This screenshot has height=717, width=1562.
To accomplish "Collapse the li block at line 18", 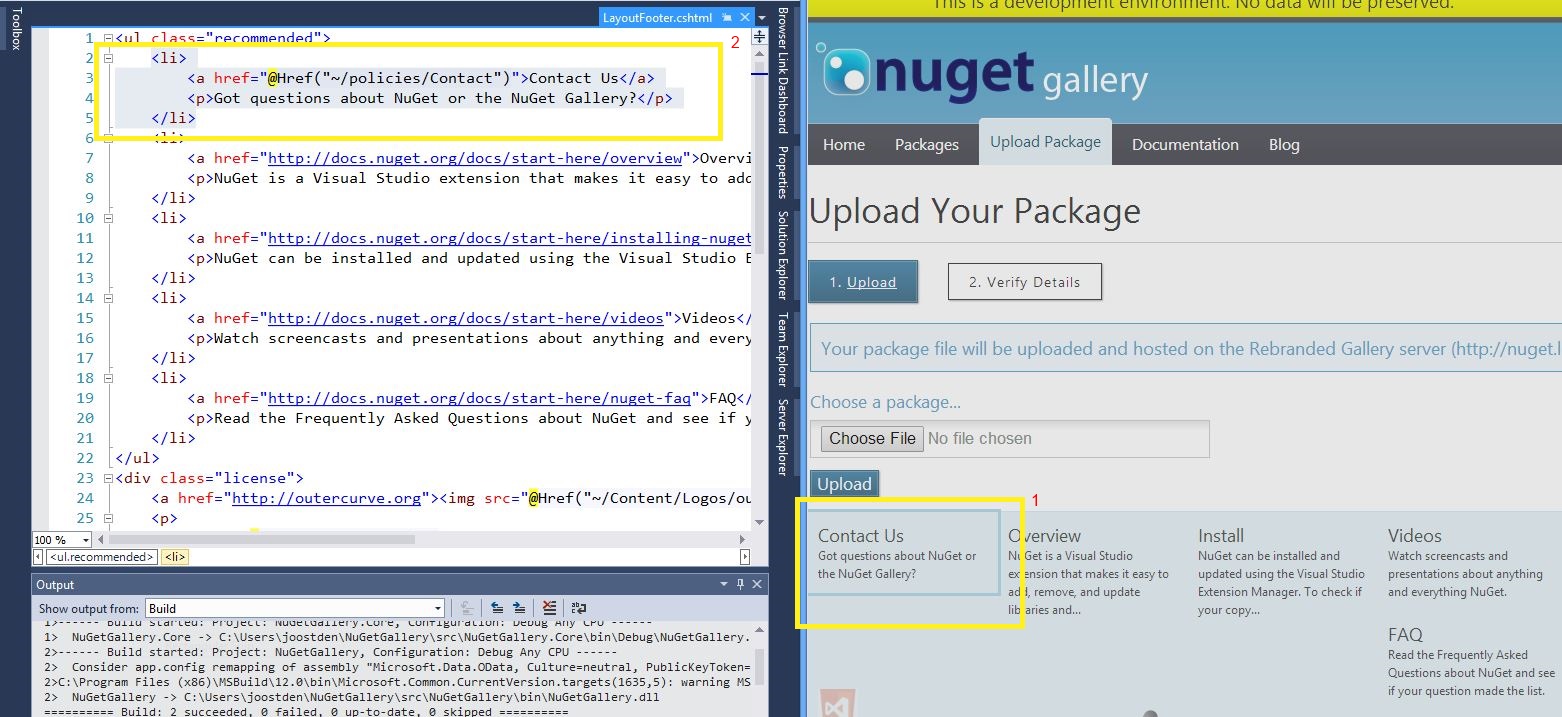I will click(x=107, y=378).
